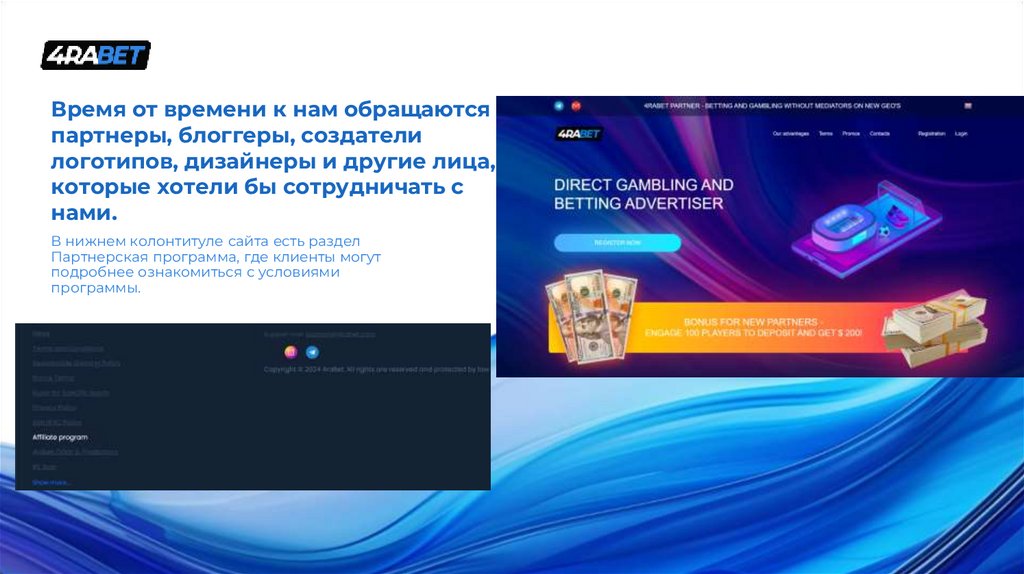Click the bold blue heading 'Время от времени'
The width and height of the screenshot is (1024, 574).
click(274, 161)
